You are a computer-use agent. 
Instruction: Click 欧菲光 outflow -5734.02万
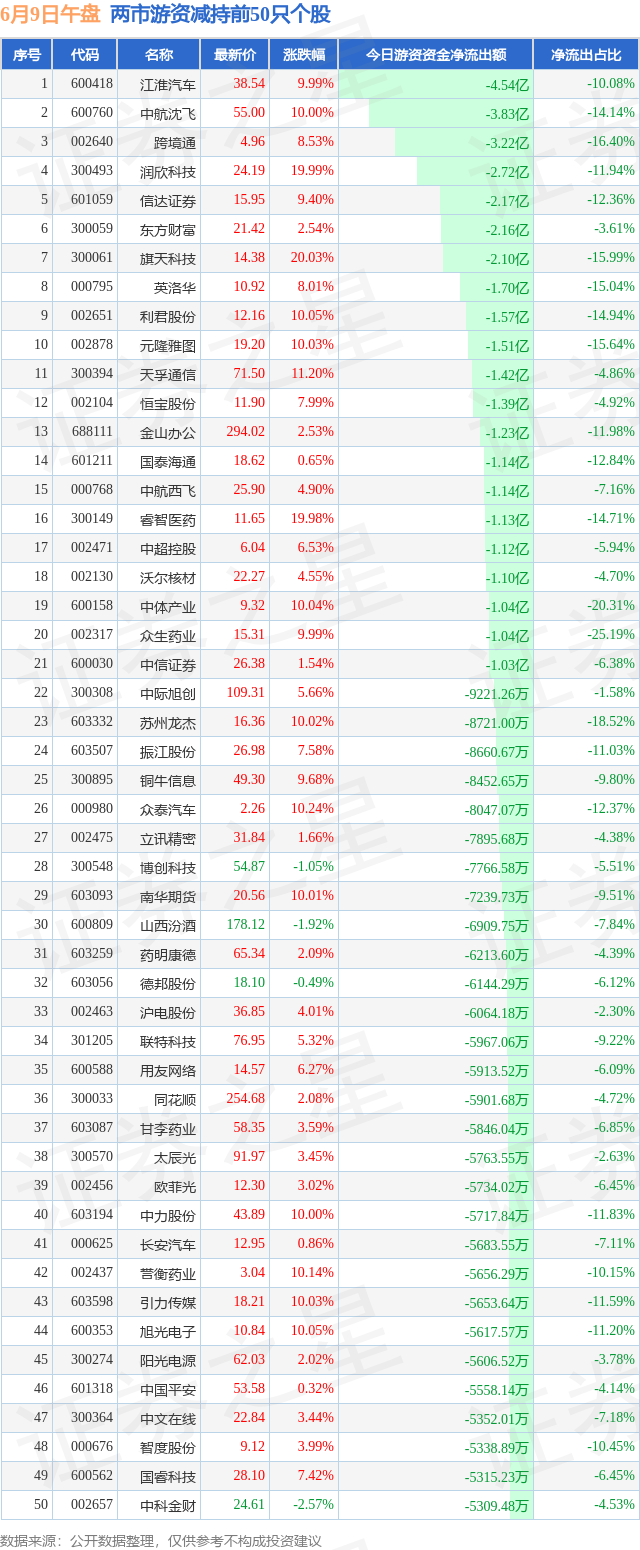tap(497, 1187)
